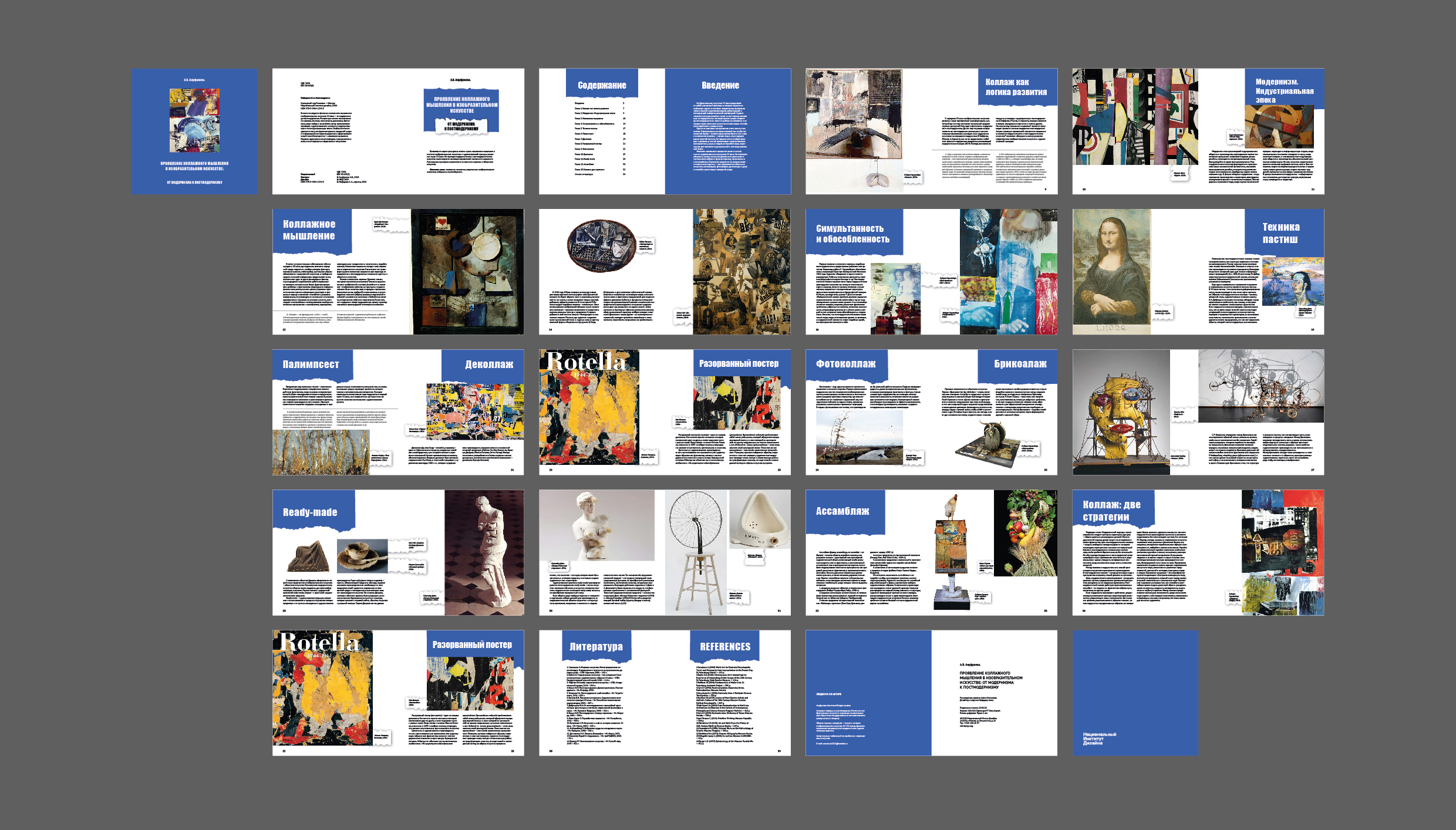This screenshot has width=1456, height=830.
Task: Select the oval cubist still life image
Action: [602, 246]
